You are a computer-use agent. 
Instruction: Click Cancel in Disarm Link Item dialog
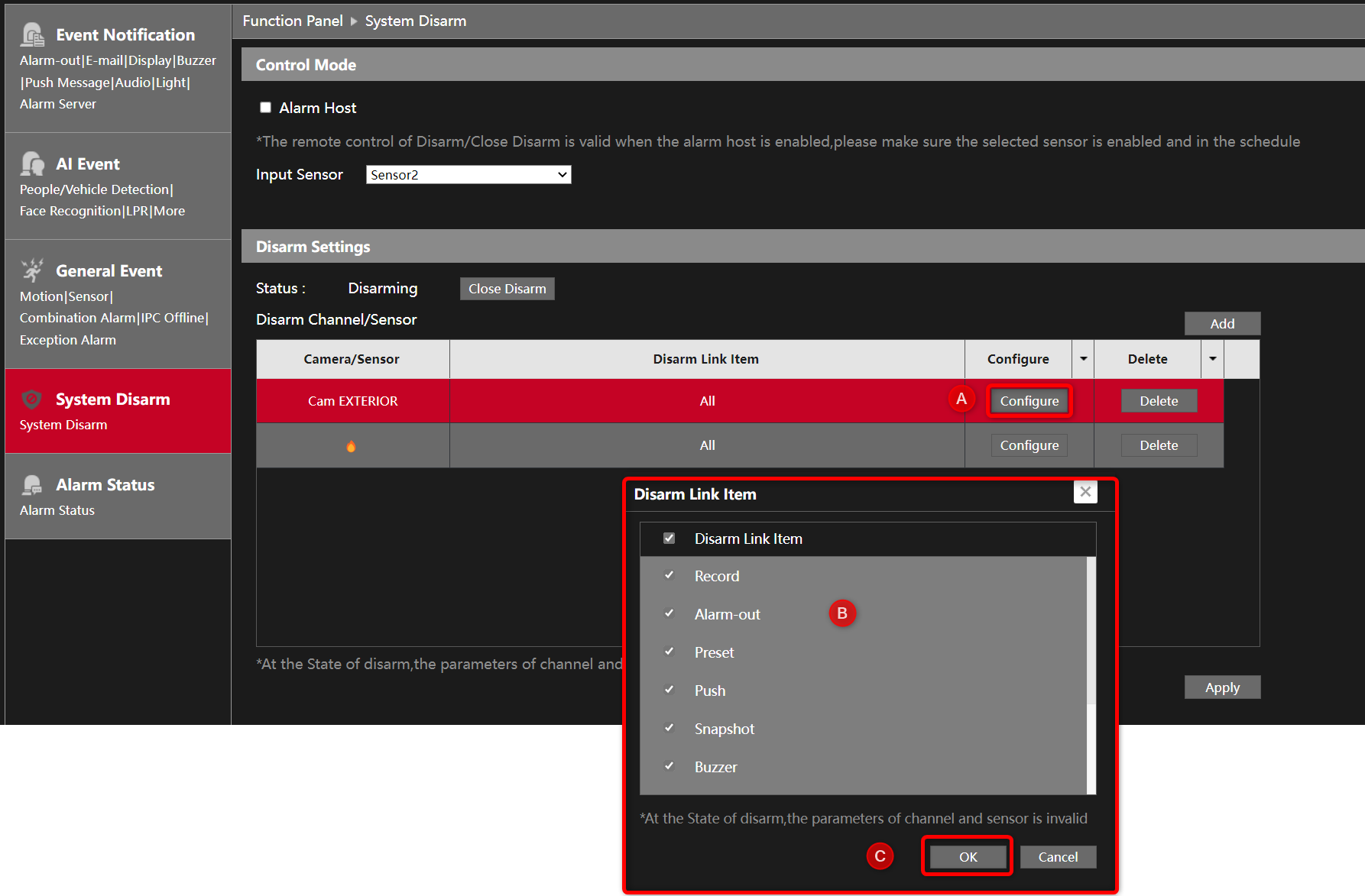[1058, 857]
